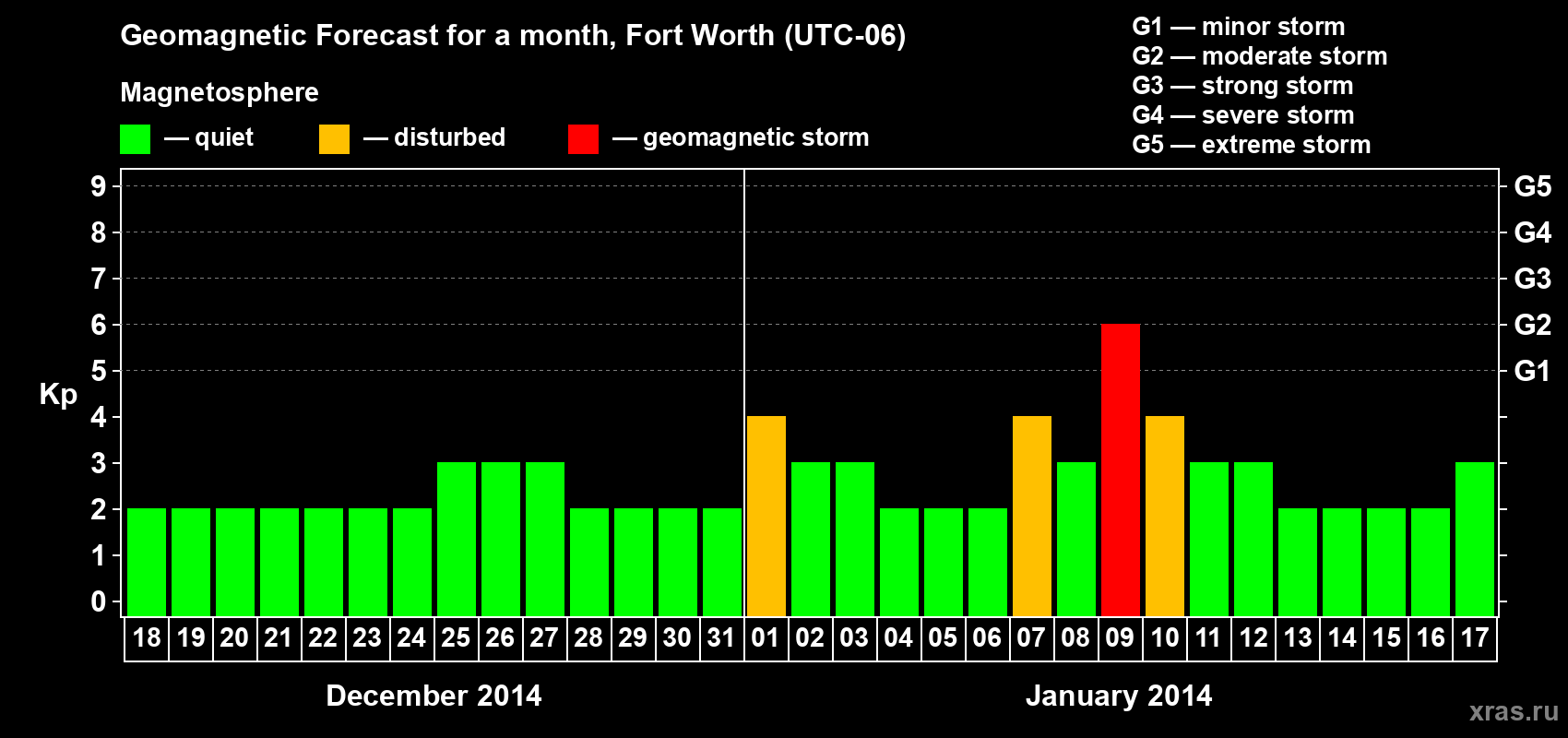Viewport: 1568px width, 738px height.
Task: Click the 'January 2014' month label
Action: (1119, 696)
